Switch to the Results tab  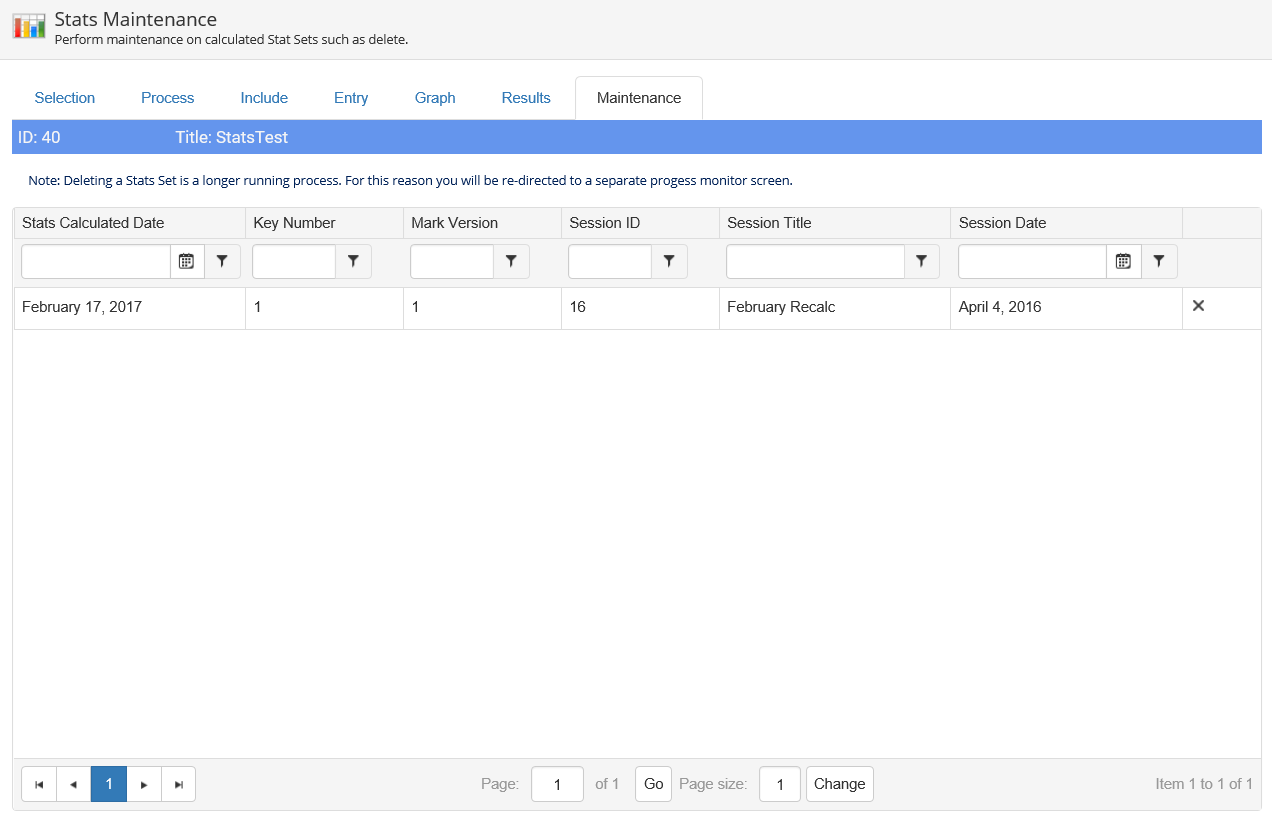click(526, 98)
